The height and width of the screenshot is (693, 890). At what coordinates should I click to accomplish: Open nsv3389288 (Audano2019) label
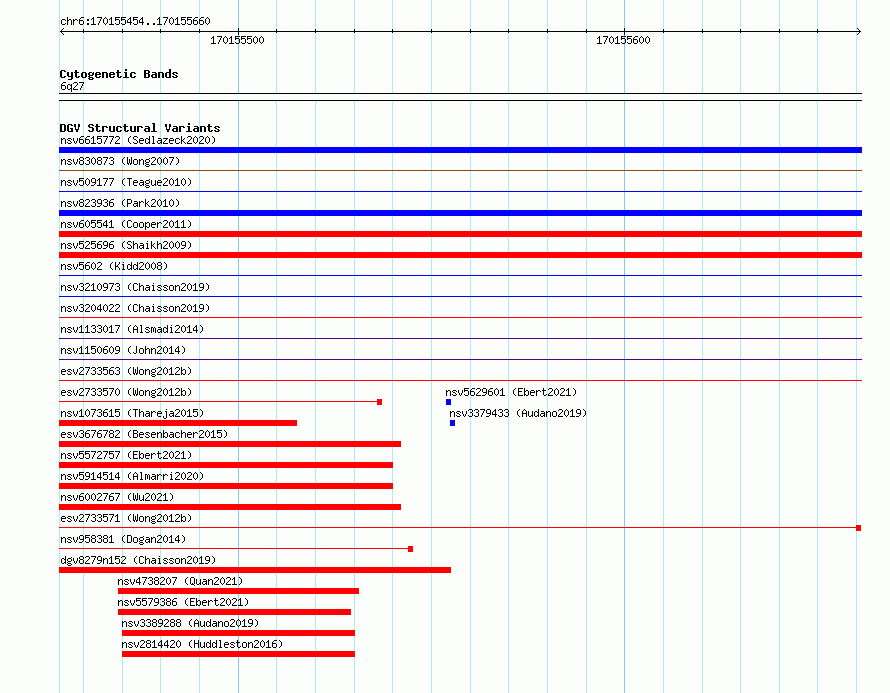point(190,623)
